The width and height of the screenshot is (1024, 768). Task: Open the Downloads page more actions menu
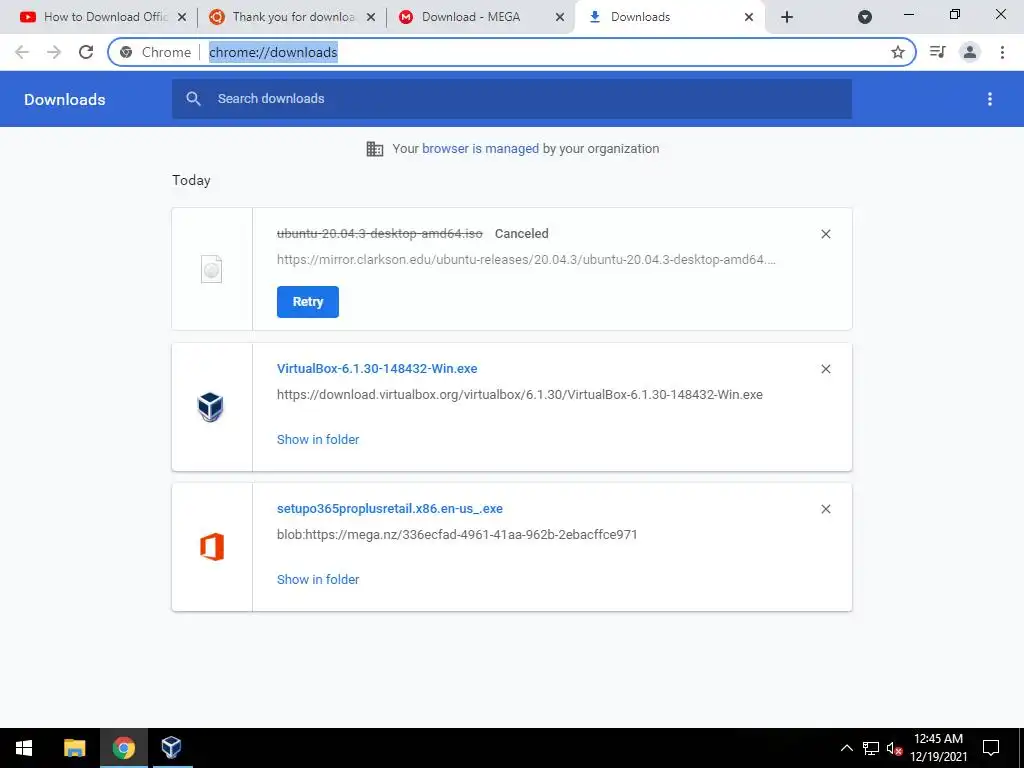pyautogui.click(x=990, y=99)
